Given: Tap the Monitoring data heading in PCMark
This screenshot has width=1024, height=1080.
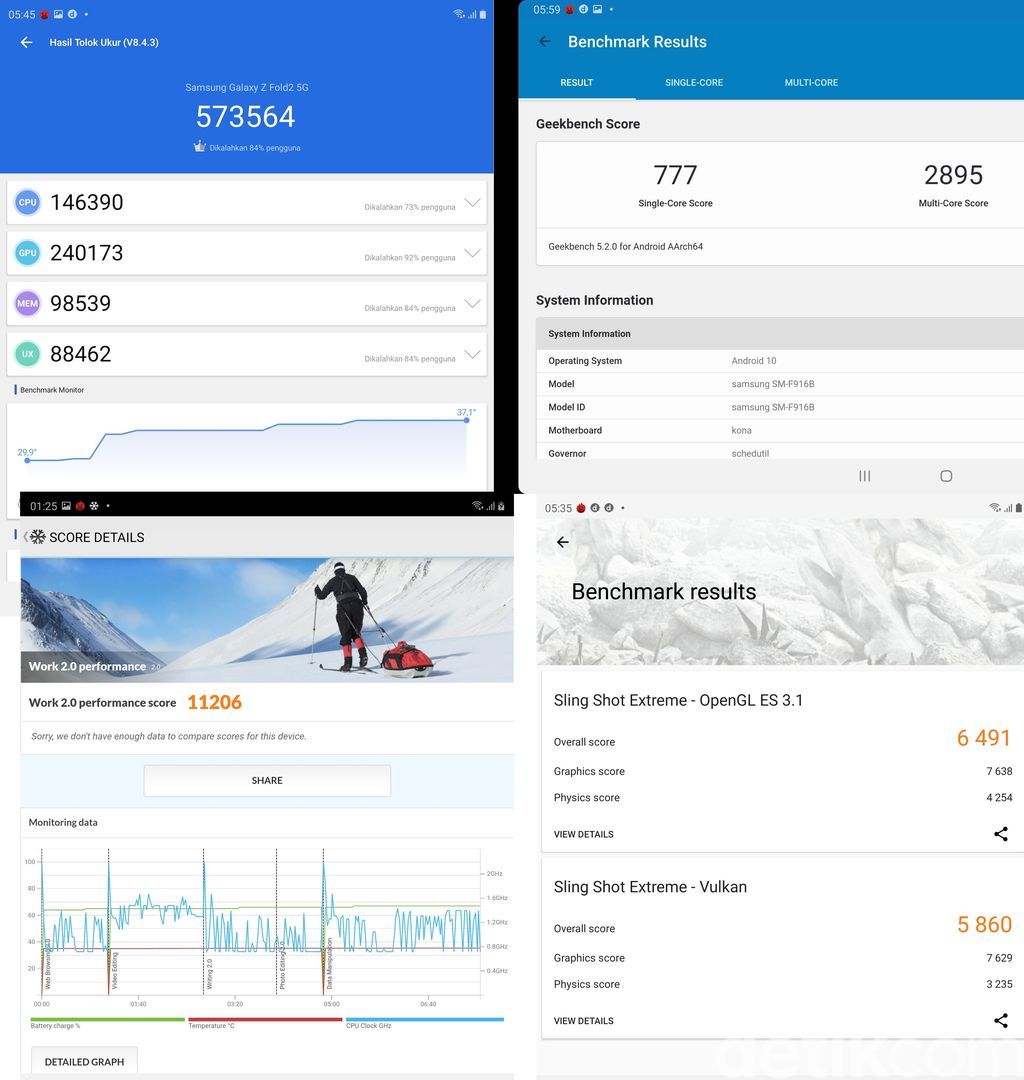Looking at the screenshot, I should [63, 822].
